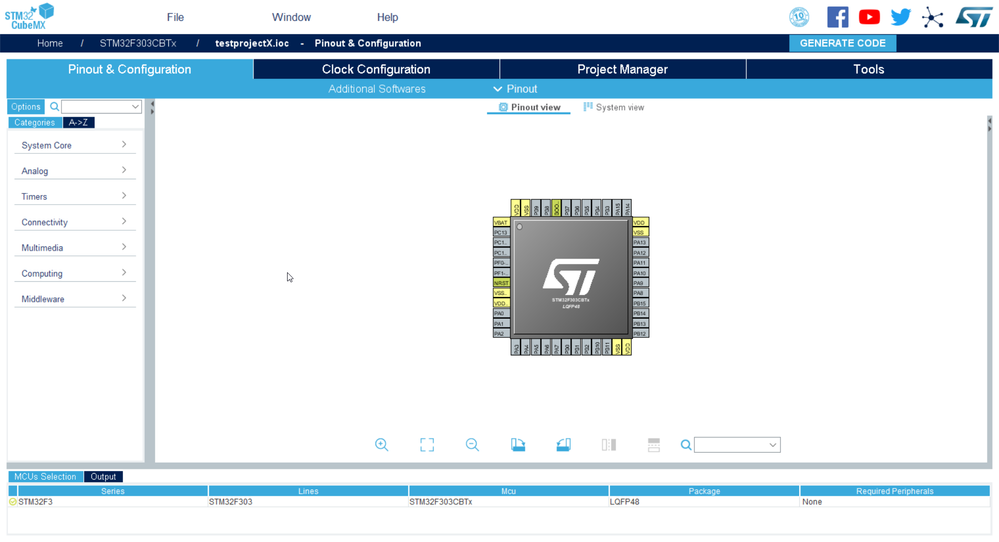
Task: Open the File menu
Action: [175, 17]
